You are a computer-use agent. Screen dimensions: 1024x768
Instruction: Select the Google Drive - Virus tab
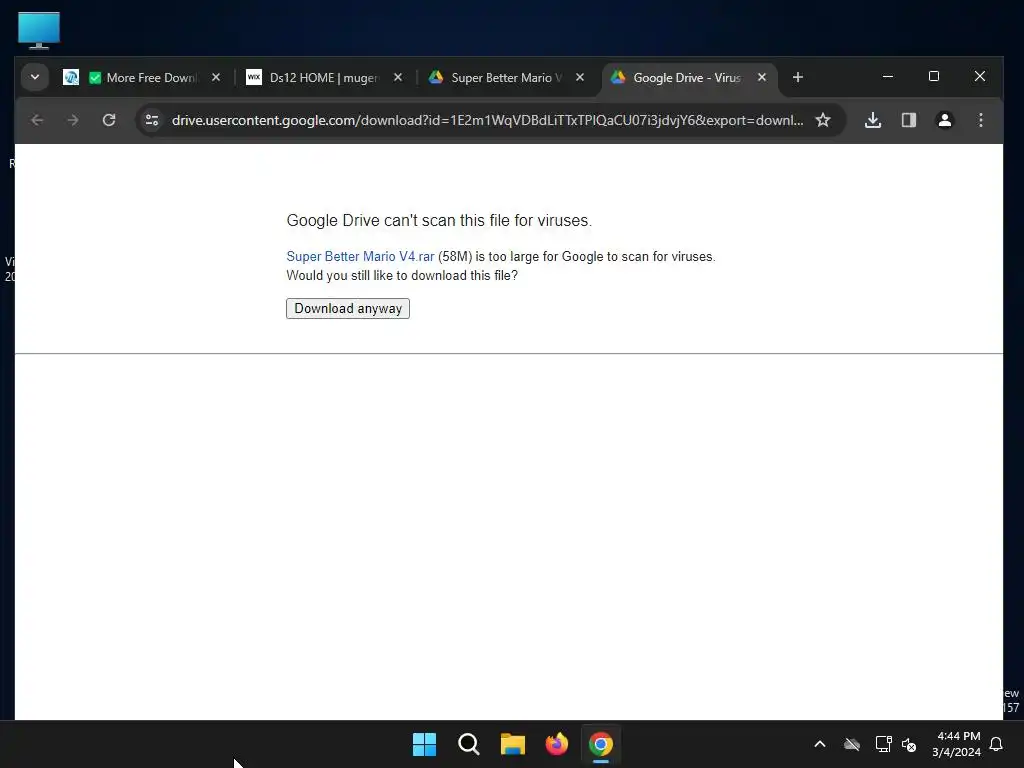click(x=686, y=78)
